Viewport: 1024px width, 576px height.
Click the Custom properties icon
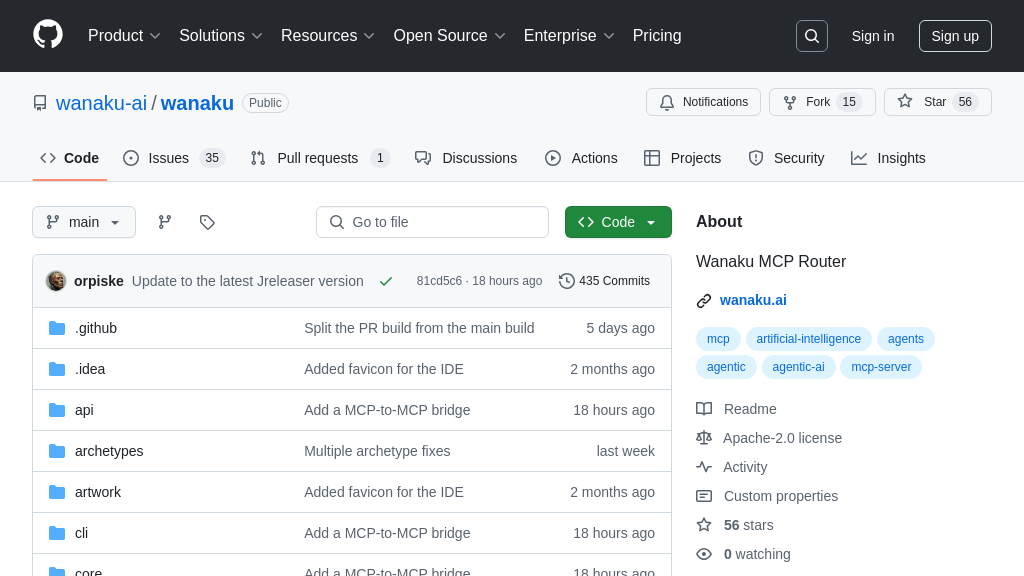(704, 496)
